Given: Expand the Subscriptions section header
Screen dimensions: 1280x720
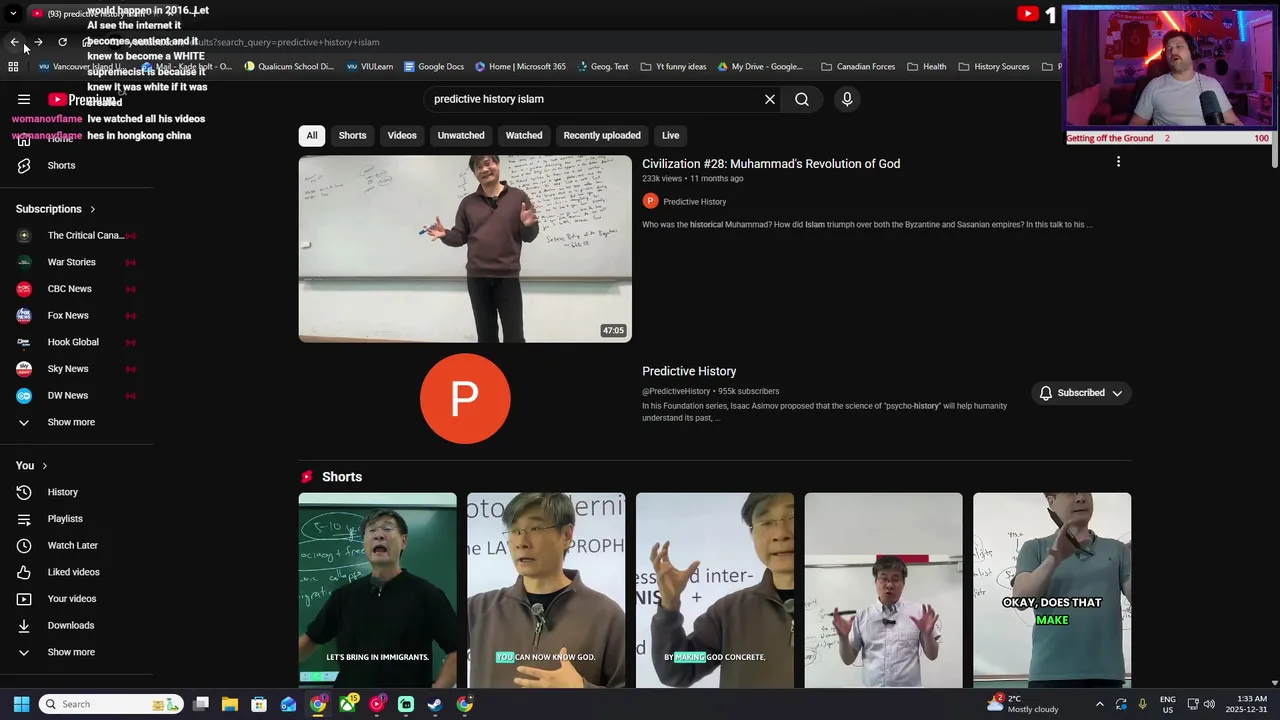Looking at the screenshot, I should point(56,209).
